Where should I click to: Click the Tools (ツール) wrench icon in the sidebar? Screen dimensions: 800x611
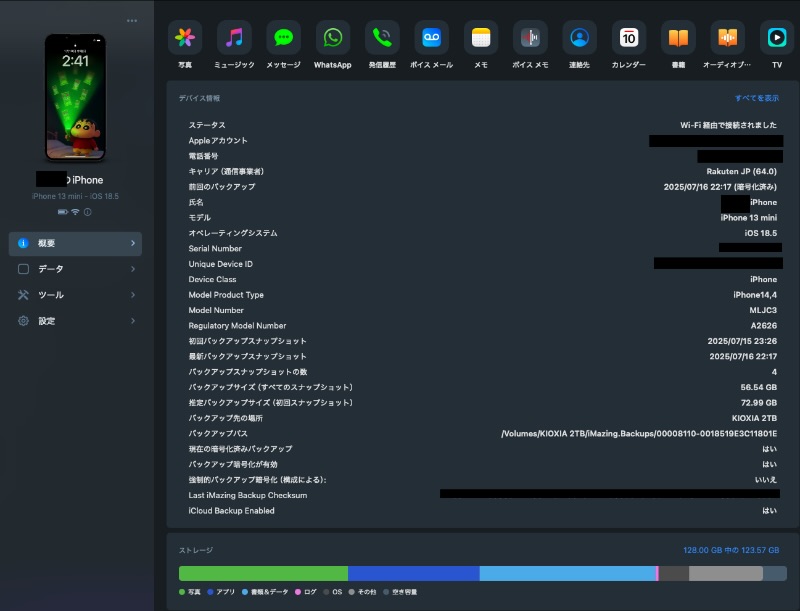point(23,295)
